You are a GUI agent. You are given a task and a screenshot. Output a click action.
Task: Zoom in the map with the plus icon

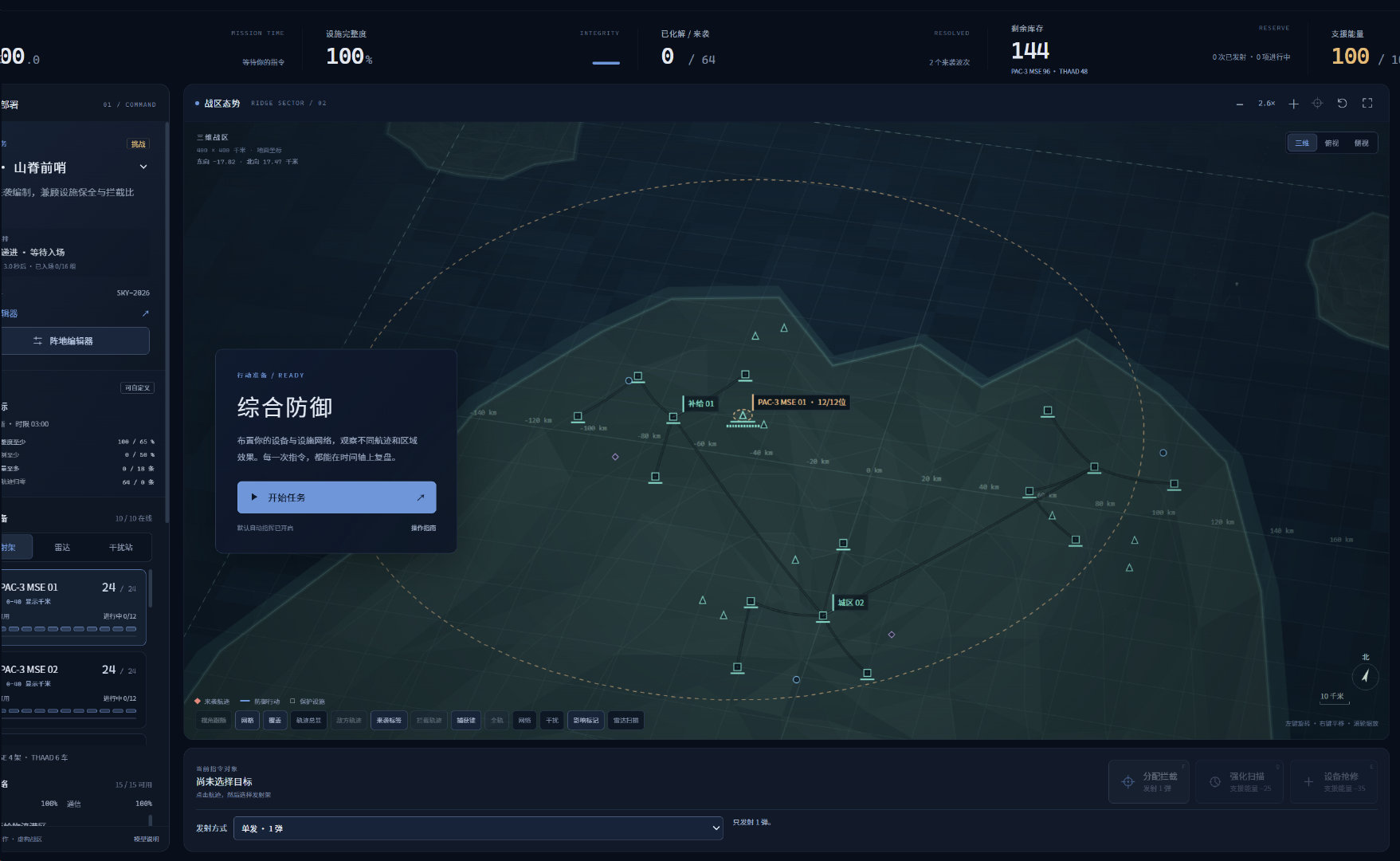click(1293, 104)
